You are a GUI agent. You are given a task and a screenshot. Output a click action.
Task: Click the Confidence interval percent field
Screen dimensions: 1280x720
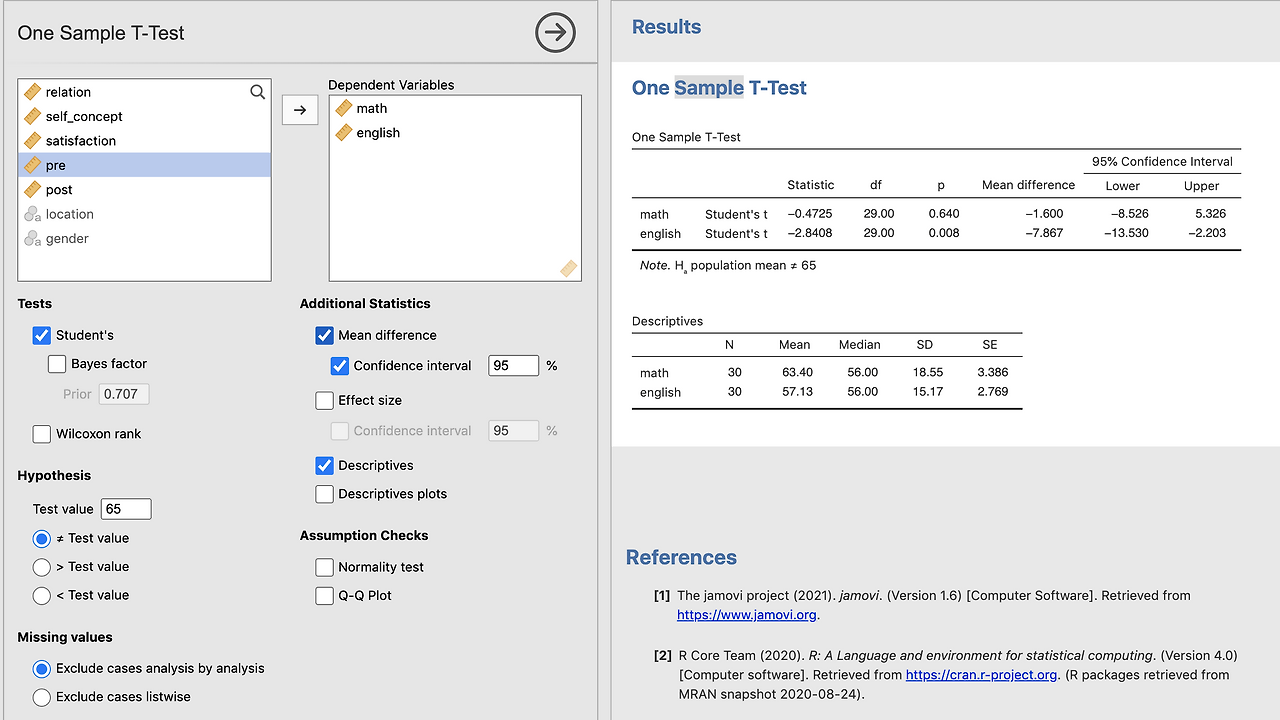(513, 366)
